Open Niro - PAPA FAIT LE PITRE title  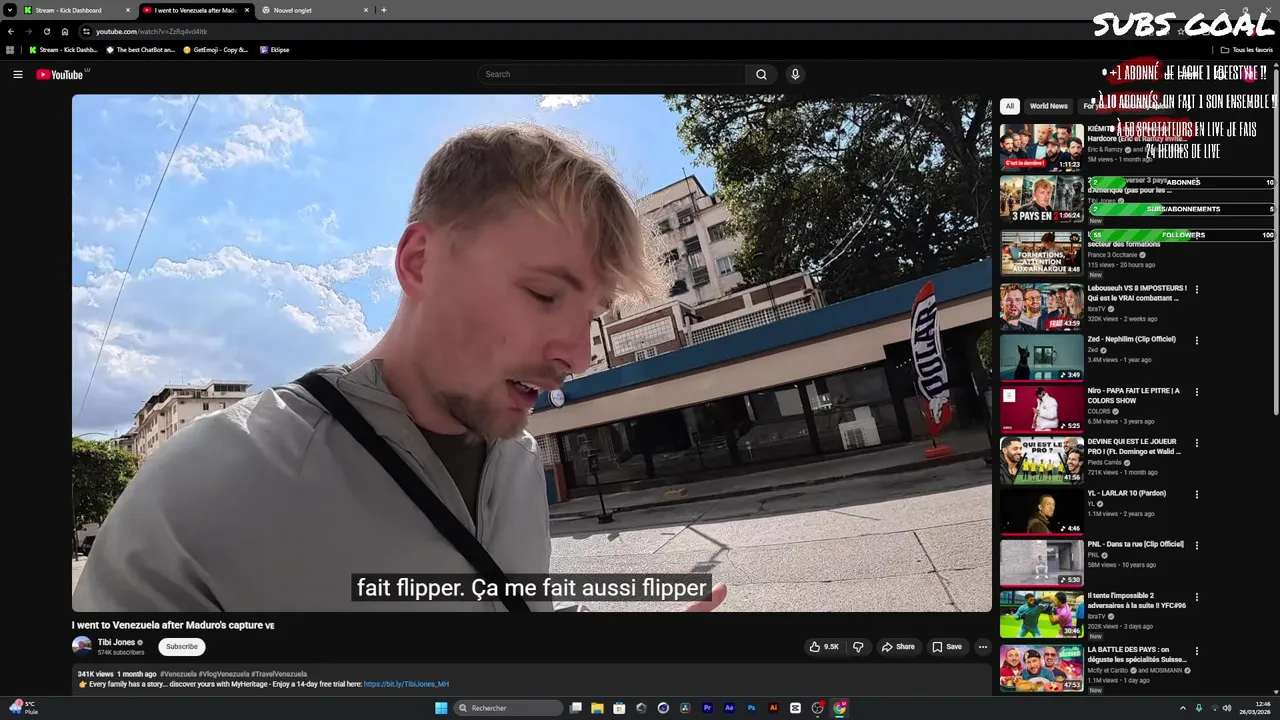point(1133,395)
